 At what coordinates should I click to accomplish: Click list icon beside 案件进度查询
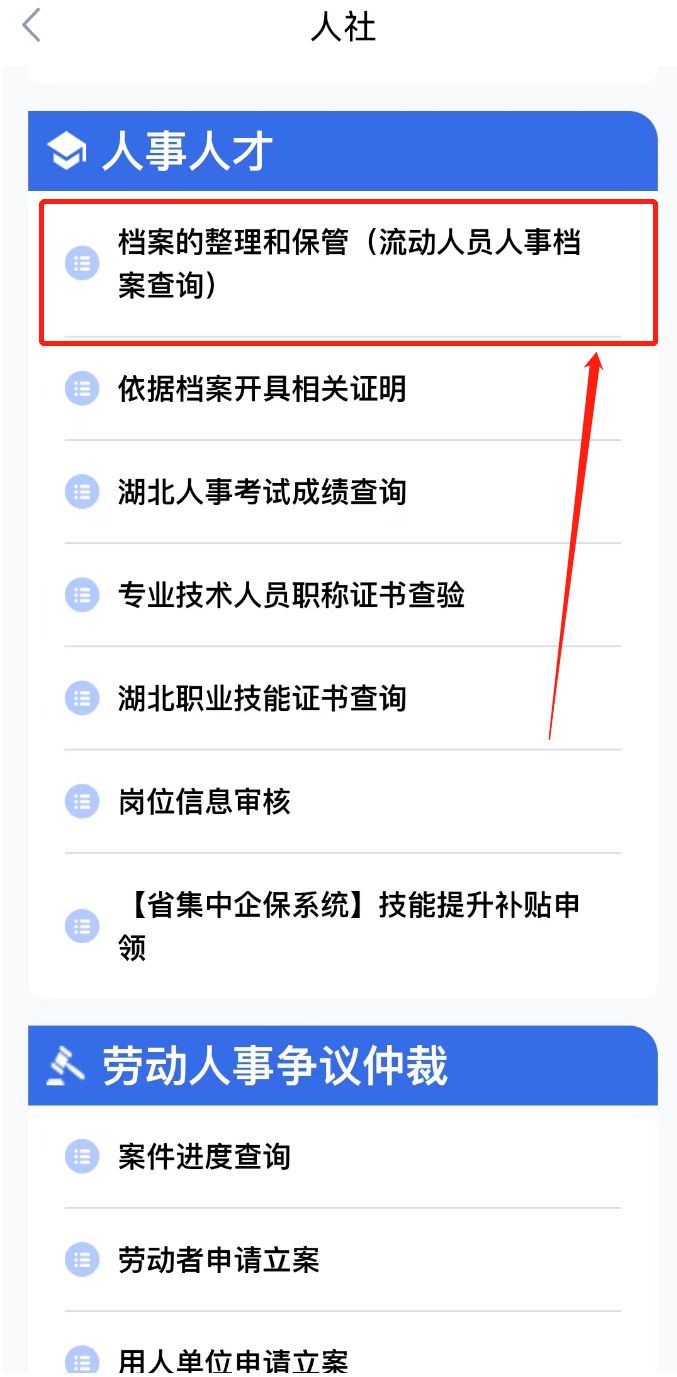click(x=82, y=1157)
